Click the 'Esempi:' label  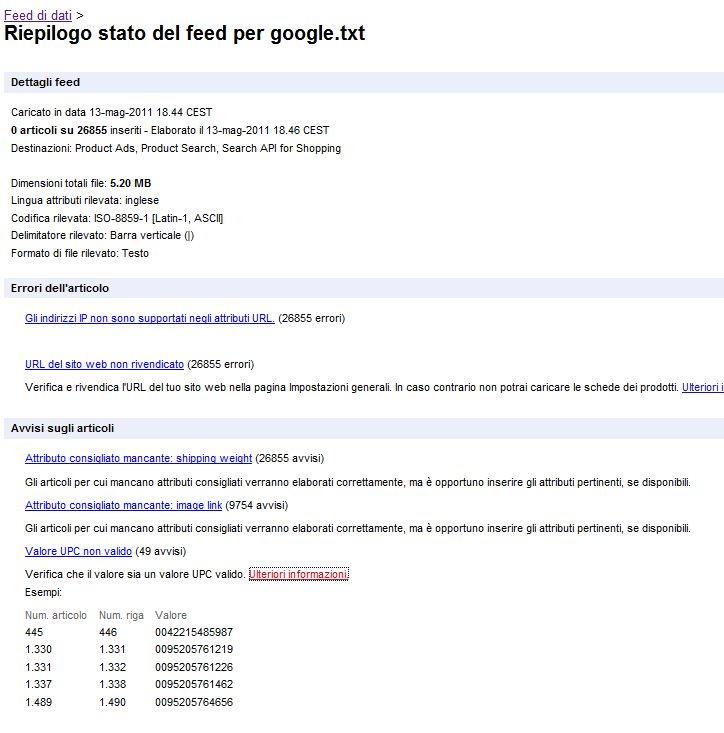click(x=43, y=592)
